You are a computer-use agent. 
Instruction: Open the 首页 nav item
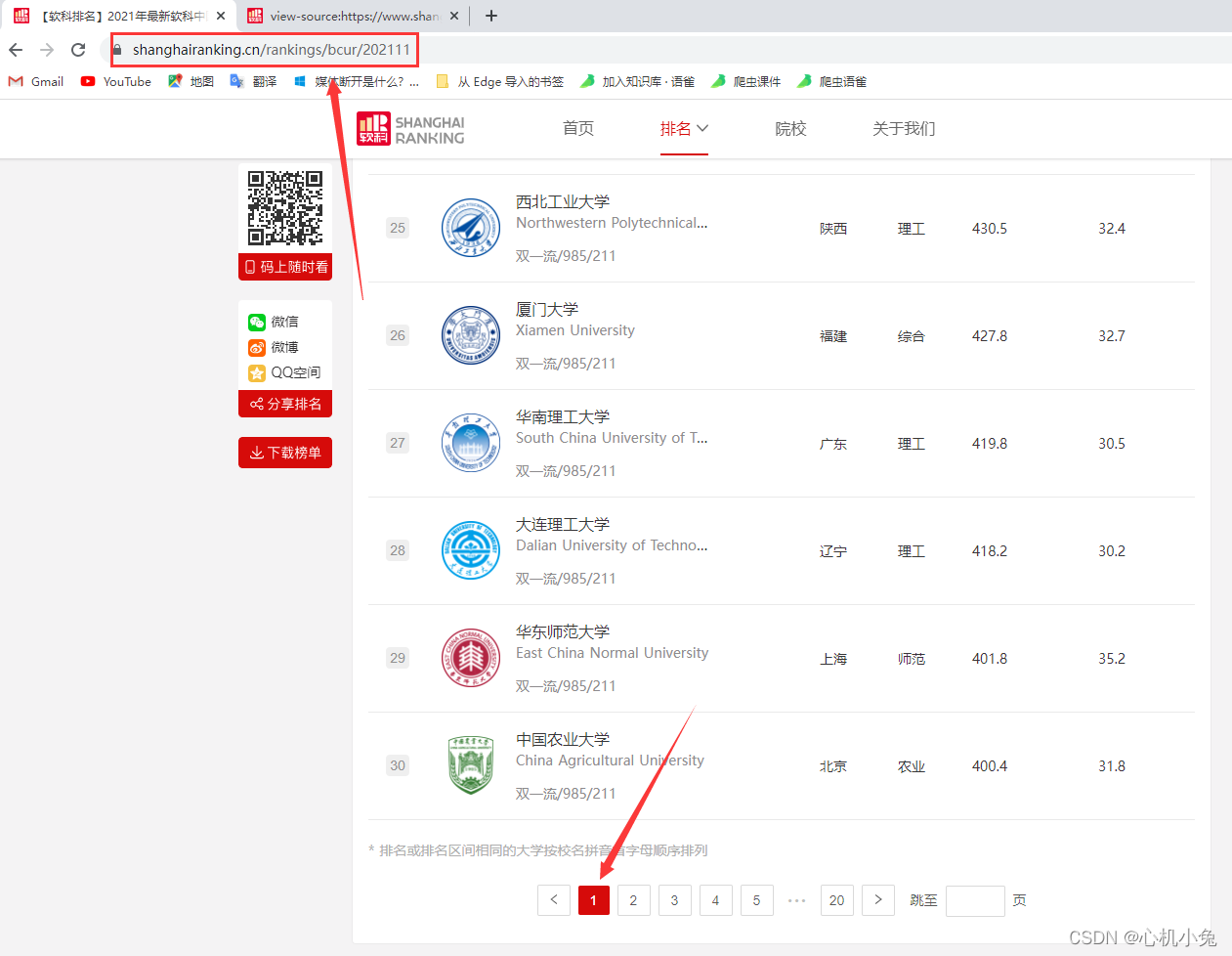pyautogui.click(x=578, y=129)
